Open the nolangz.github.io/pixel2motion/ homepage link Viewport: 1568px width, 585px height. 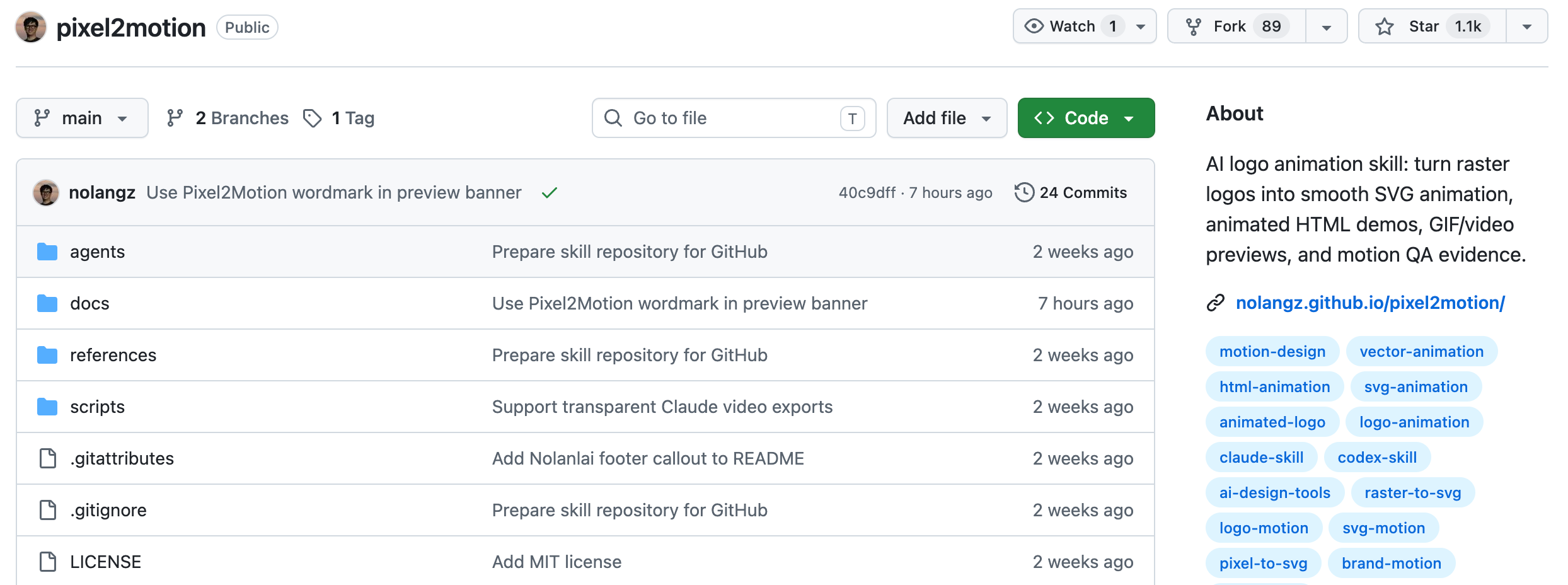[1370, 303]
